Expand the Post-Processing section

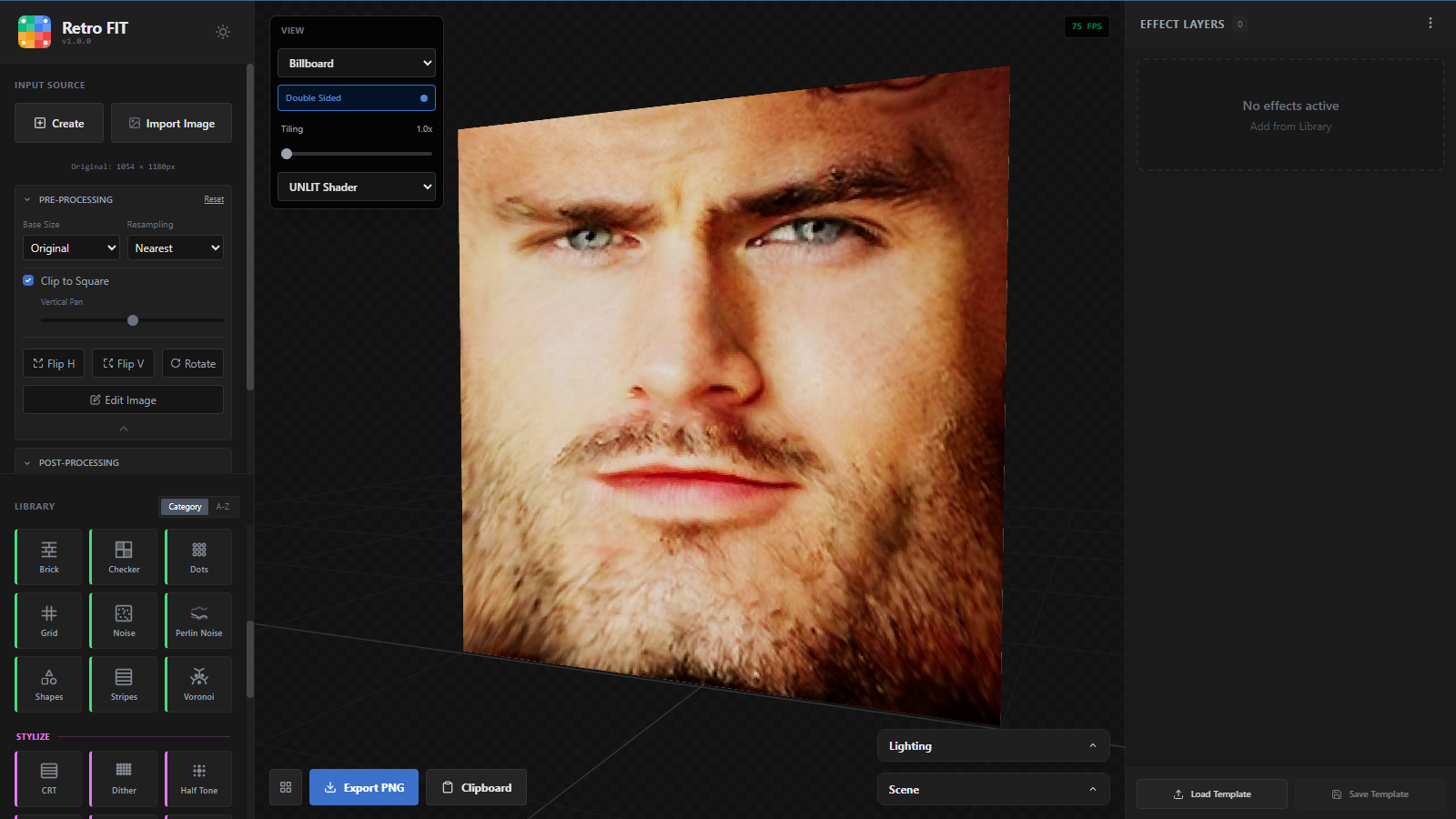pos(123,462)
